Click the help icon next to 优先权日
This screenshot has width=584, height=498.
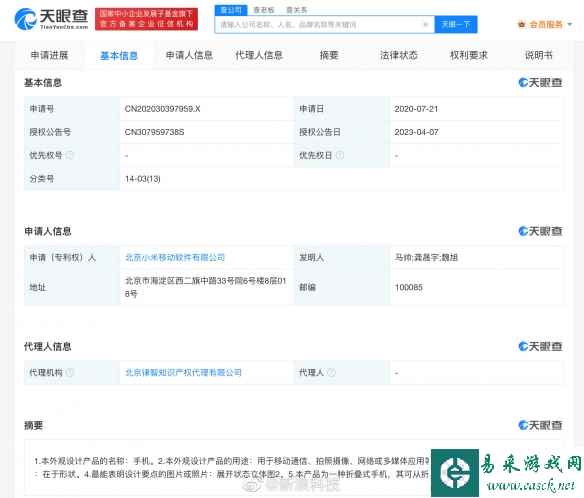(x=340, y=155)
